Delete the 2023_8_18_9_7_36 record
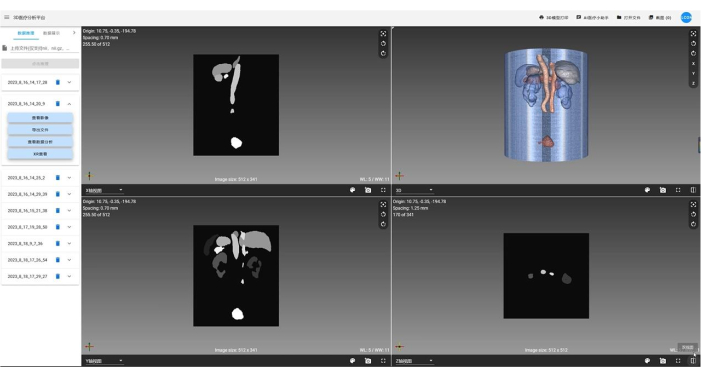 pos(58,243)
